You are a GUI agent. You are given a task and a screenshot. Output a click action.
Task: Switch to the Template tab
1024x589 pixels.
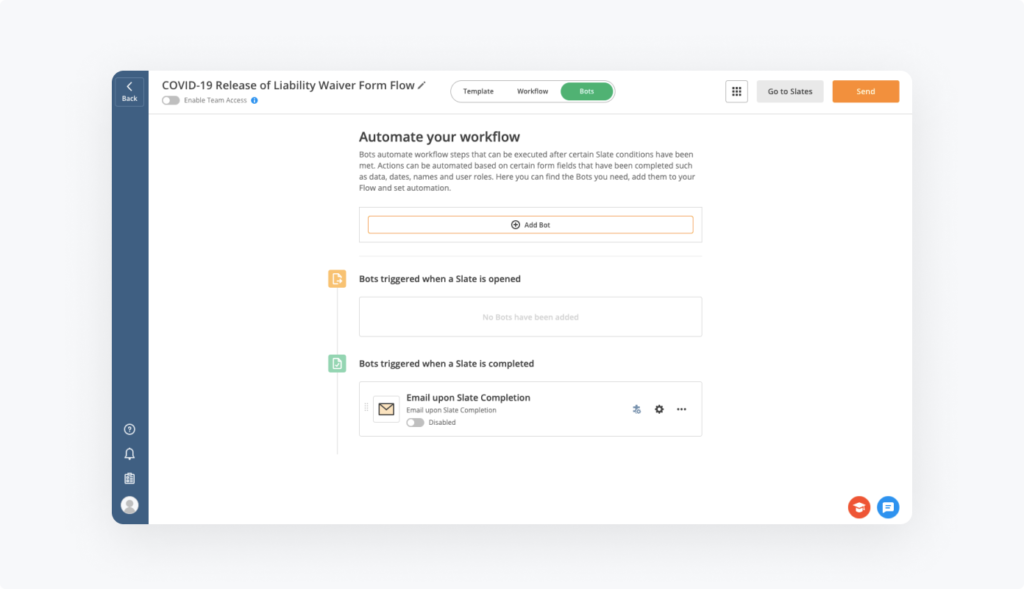click(x=478, y=91)
